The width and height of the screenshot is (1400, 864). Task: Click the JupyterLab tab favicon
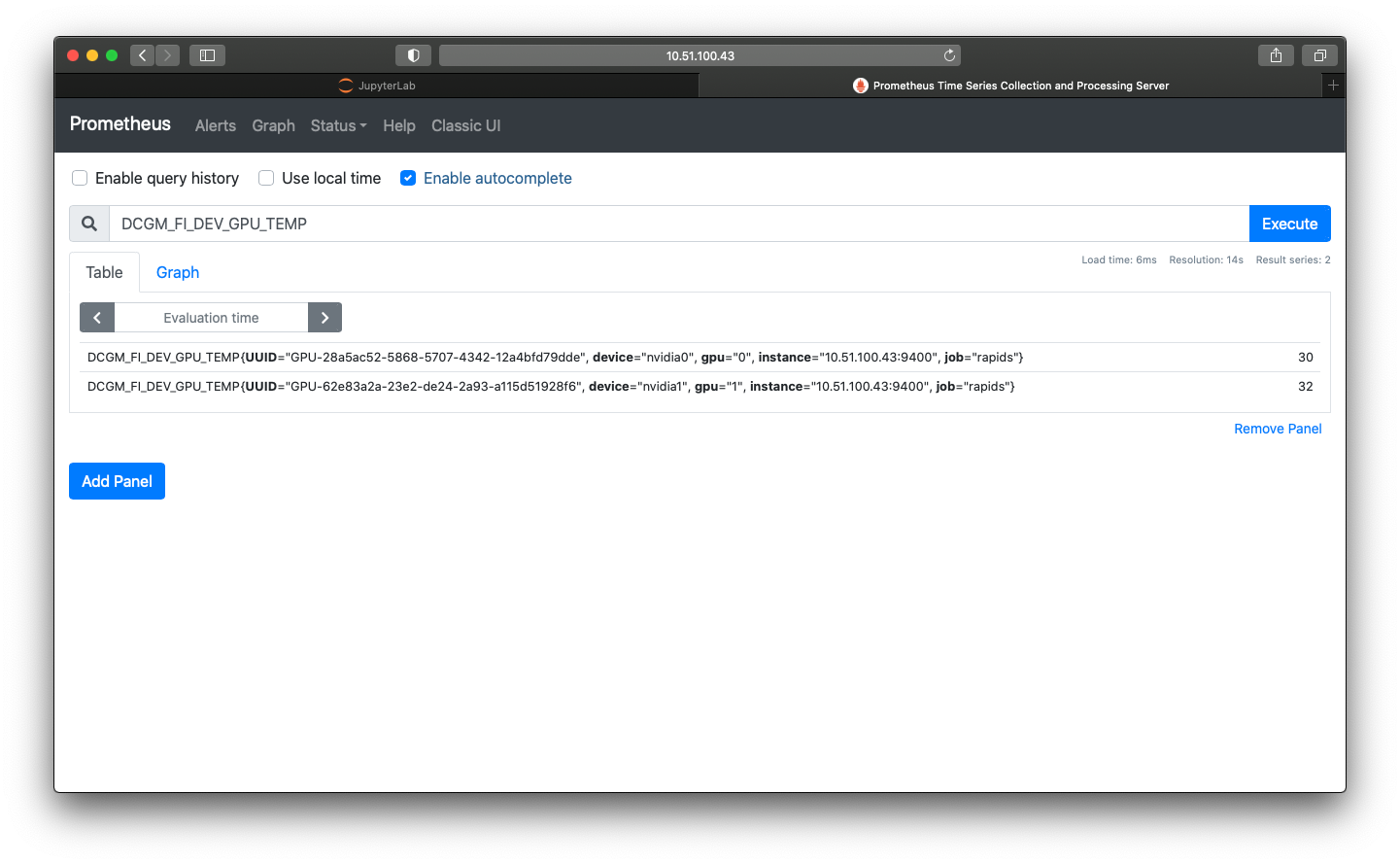tap(346, 86)
